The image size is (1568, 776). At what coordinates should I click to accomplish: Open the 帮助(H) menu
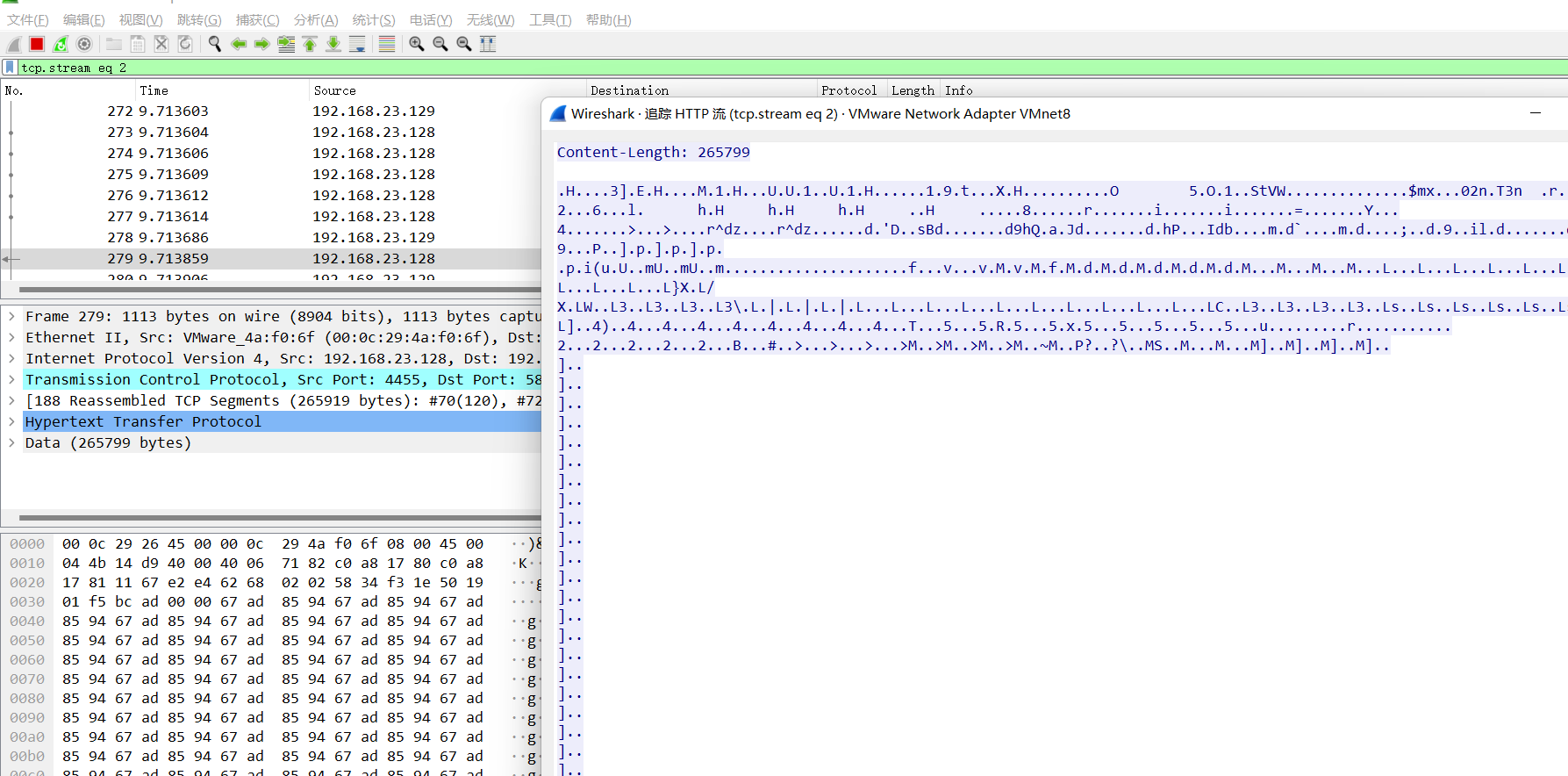point(609,19)
